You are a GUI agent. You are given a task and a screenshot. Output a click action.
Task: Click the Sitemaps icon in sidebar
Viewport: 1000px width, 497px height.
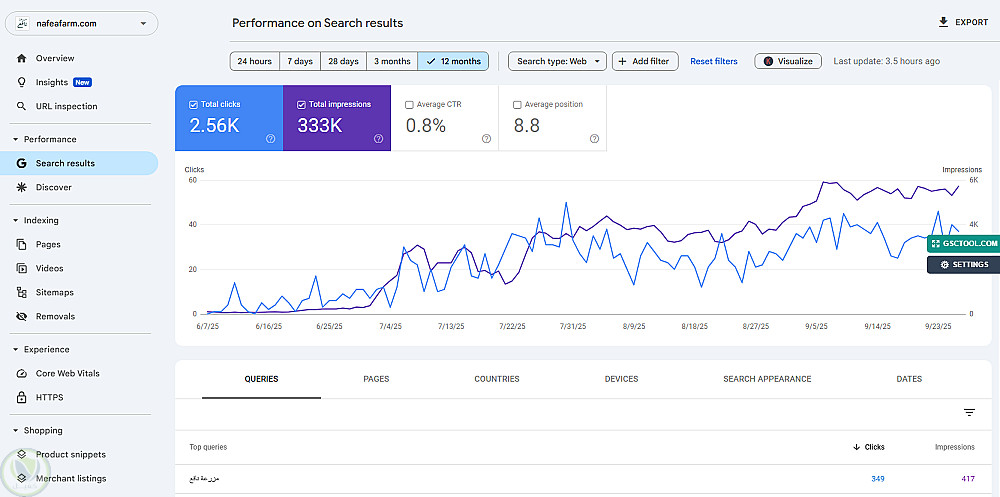click(x=22, y=292)
